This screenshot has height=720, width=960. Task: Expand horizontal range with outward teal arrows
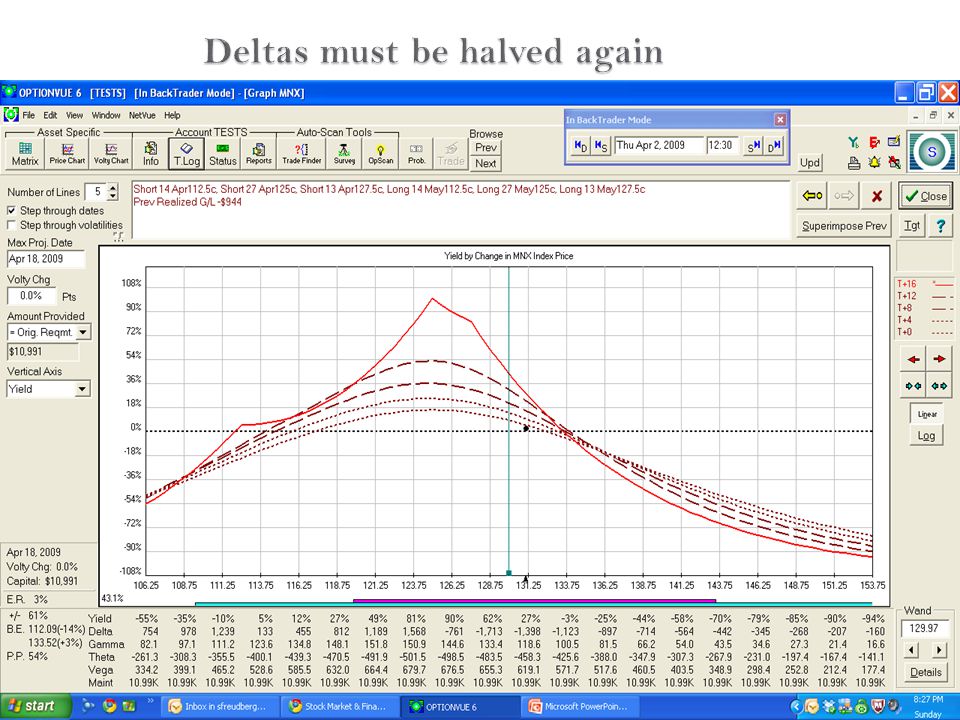(939, 386)
